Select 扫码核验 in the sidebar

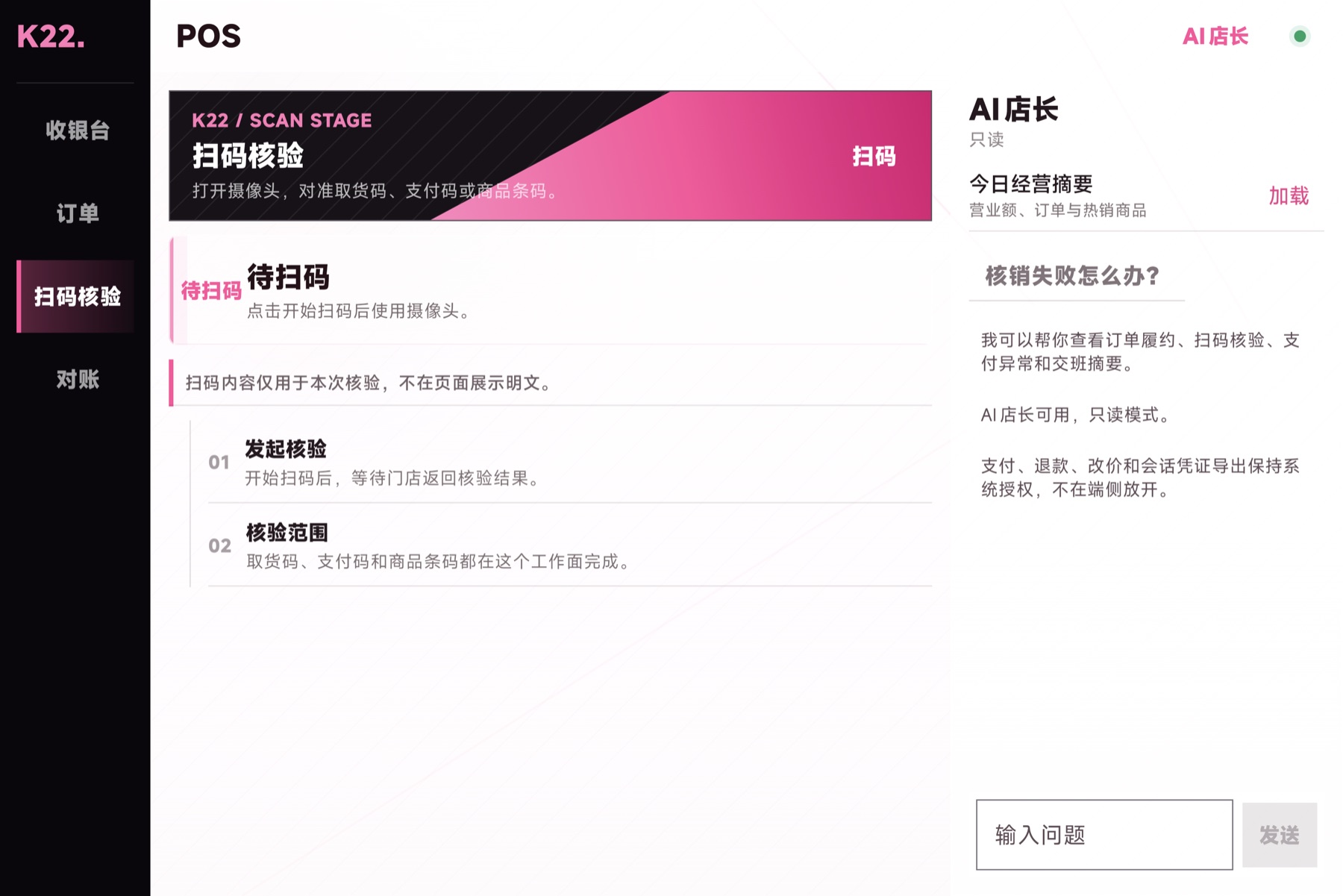[x=77, y=296]
